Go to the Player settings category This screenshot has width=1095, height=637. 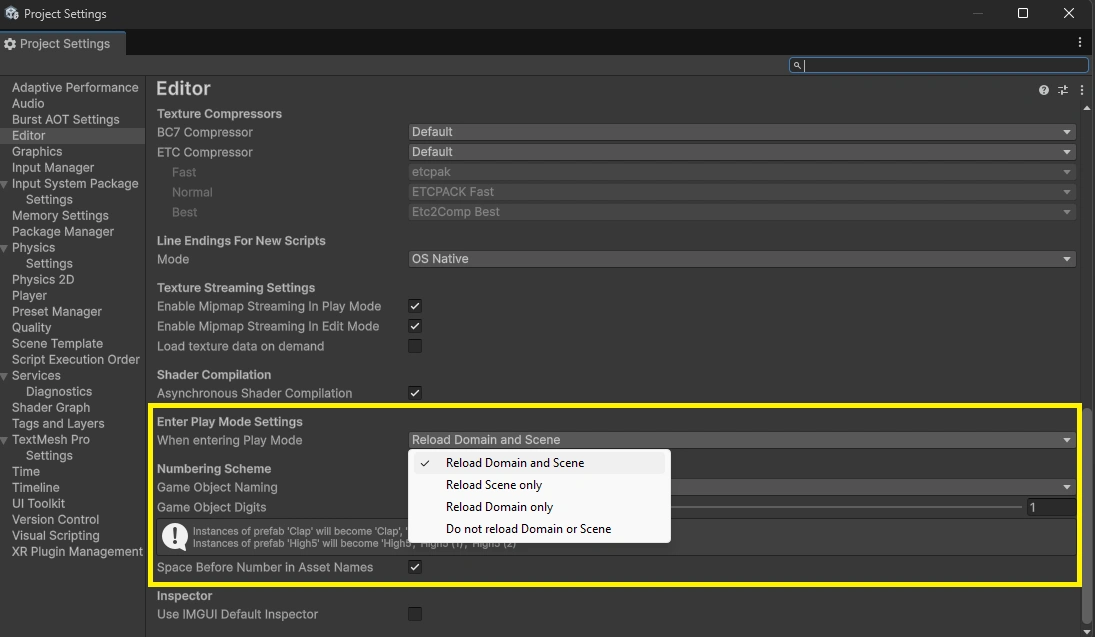[x=29, y=296]
